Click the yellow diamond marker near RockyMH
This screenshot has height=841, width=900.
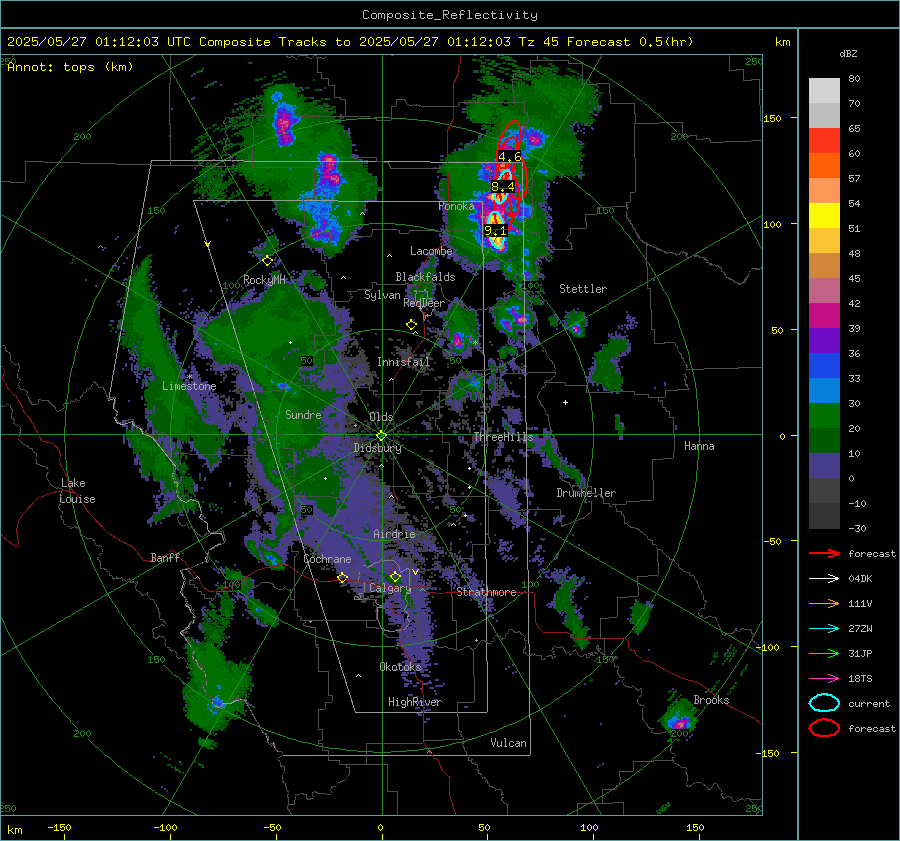click(267, 261)
